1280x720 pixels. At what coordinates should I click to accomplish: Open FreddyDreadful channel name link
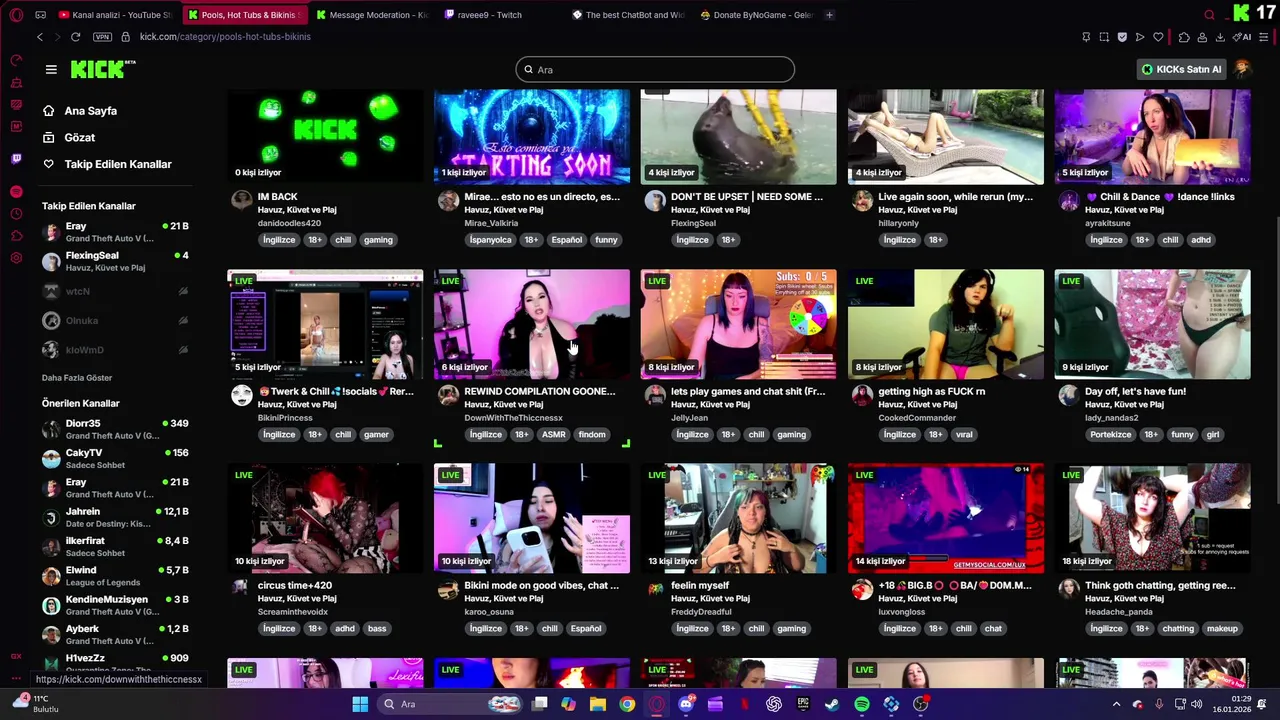tap(700, 611)
